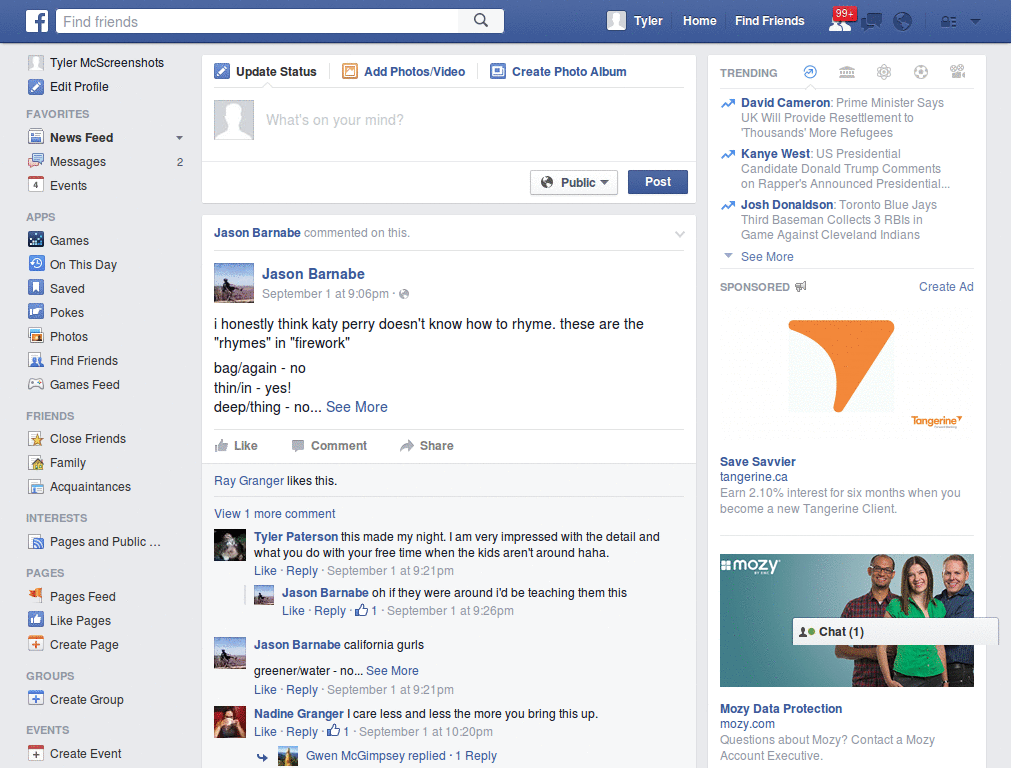Go to Home in top bar
The image size is (1024, 768).
pos(699,21)
